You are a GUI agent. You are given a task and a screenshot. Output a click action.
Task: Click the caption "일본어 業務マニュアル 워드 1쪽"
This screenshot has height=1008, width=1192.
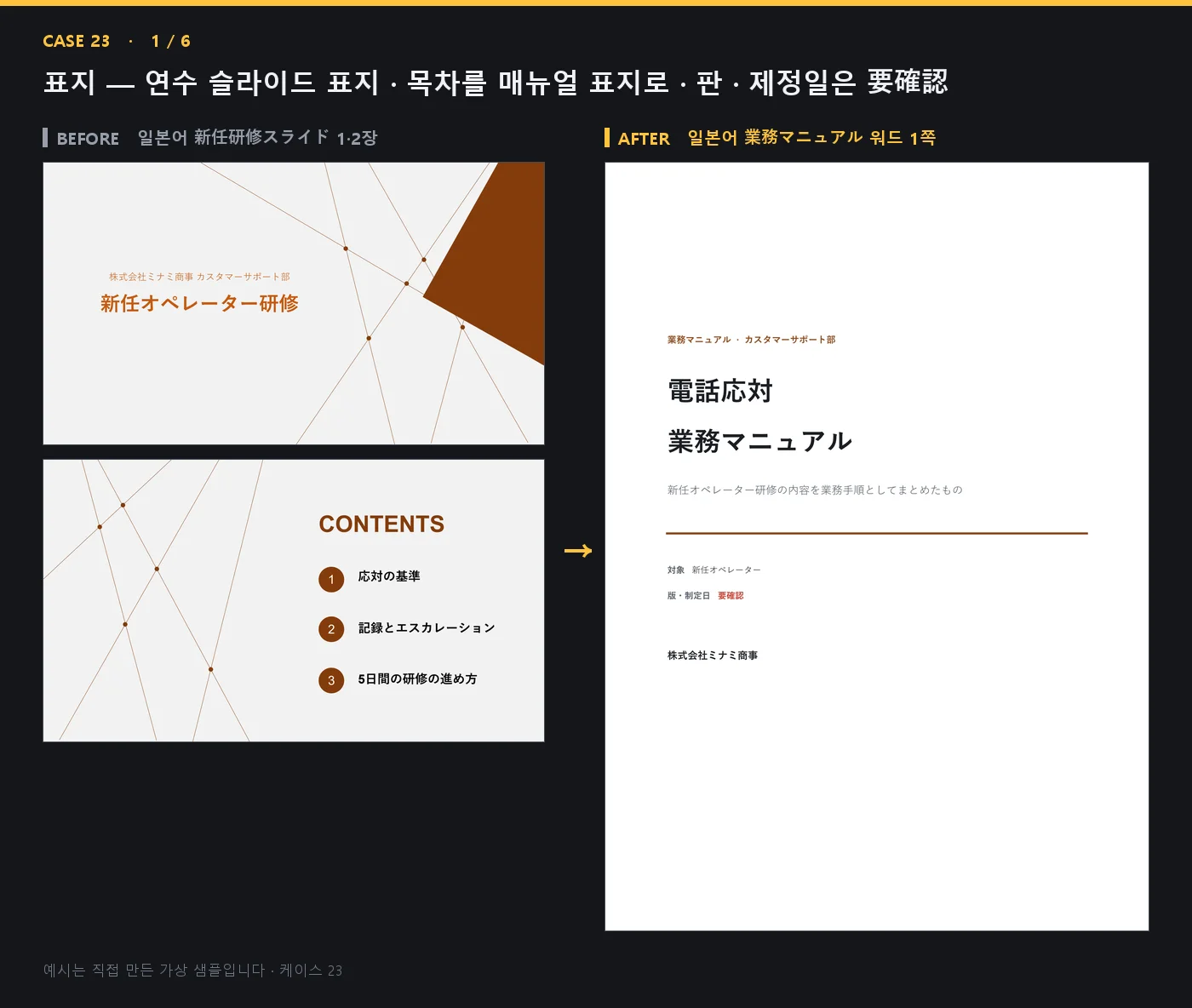tap(811, 137)
